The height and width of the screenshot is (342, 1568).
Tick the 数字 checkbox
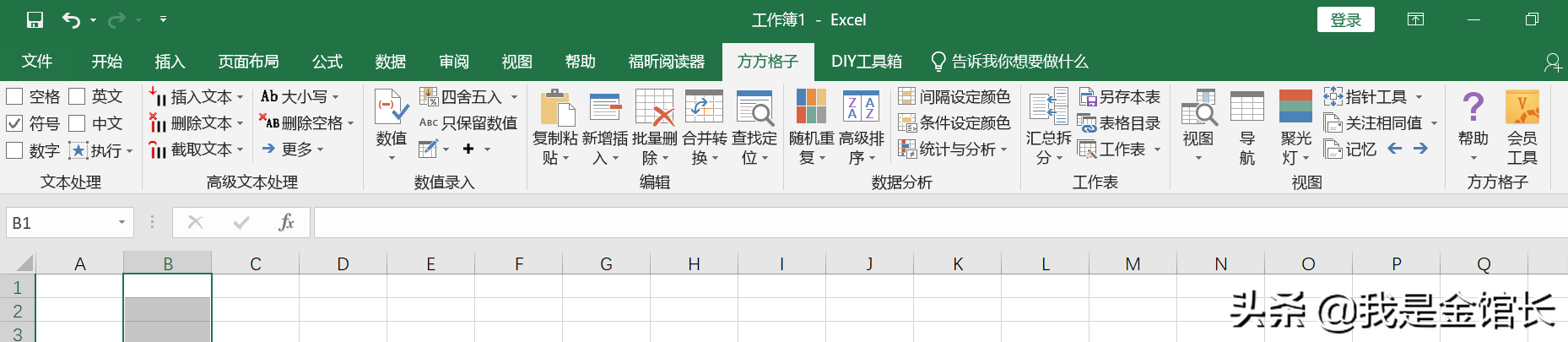coord(15,150)
